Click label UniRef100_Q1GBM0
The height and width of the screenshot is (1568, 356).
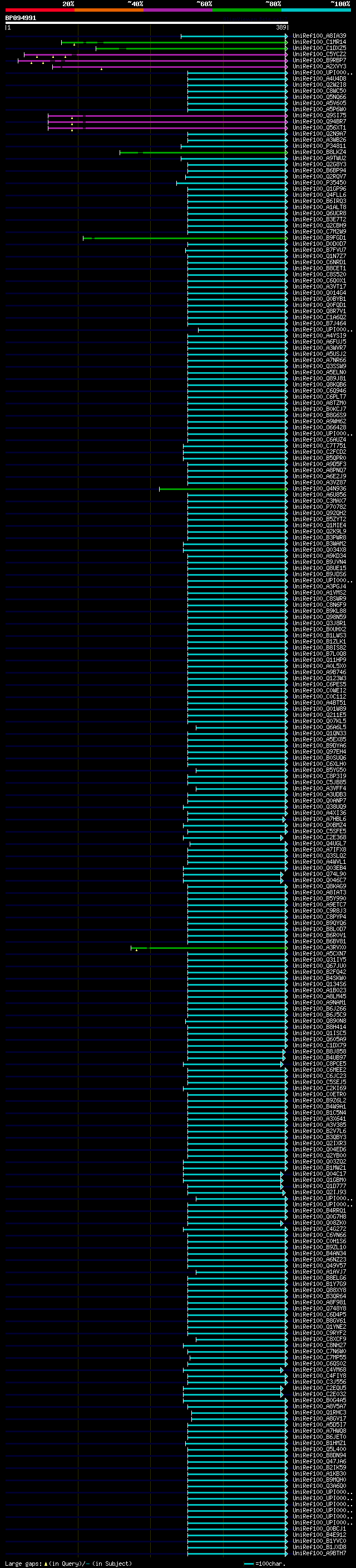[319, 1180]
